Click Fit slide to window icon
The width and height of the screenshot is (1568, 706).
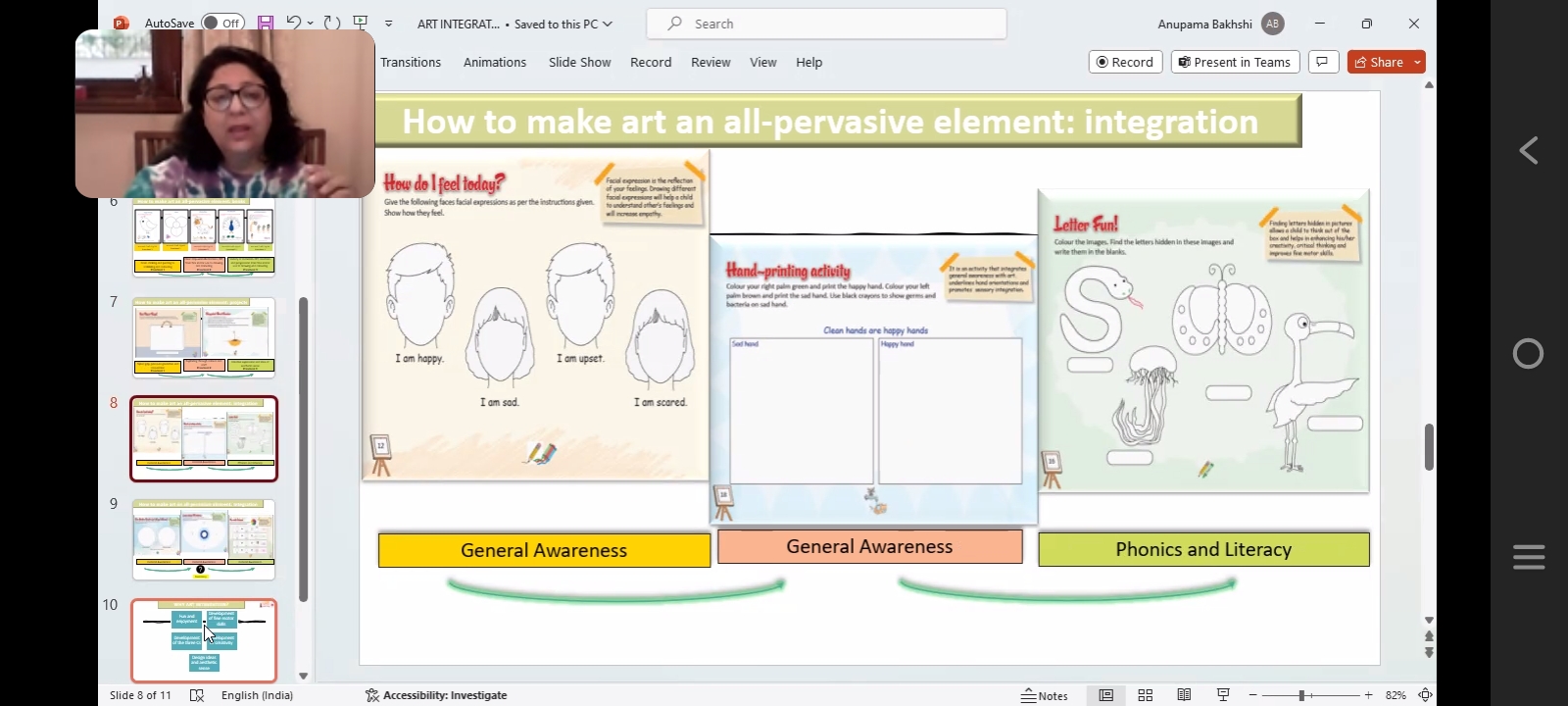(x=1426, y=695)
